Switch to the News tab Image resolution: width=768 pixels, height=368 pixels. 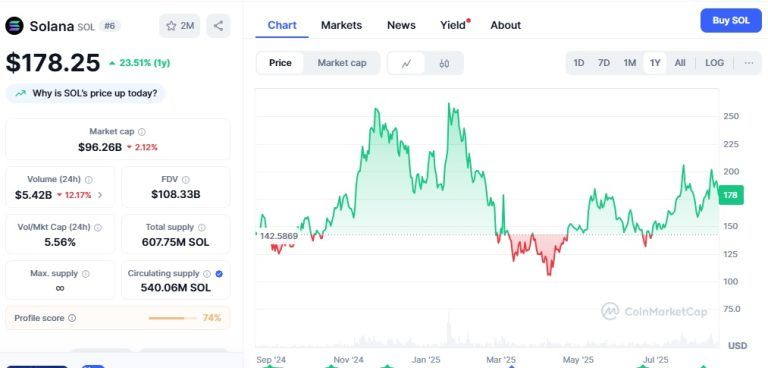point(401,25)
